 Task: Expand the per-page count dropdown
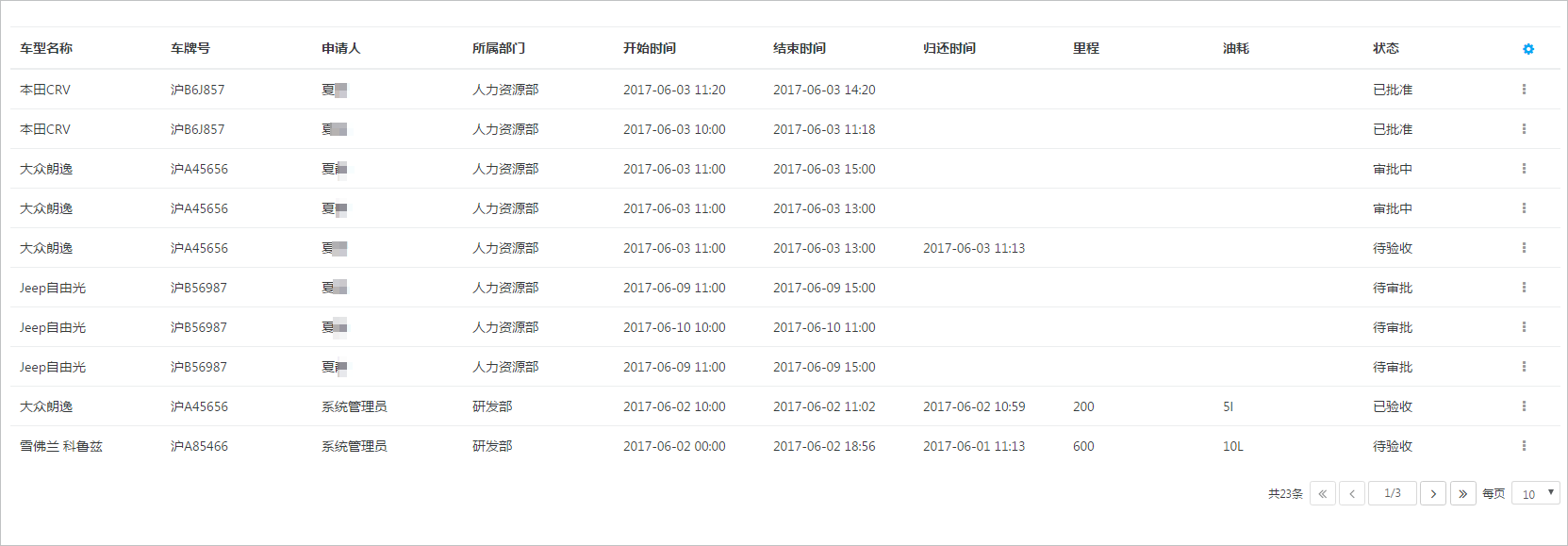tap(1536, 493)
